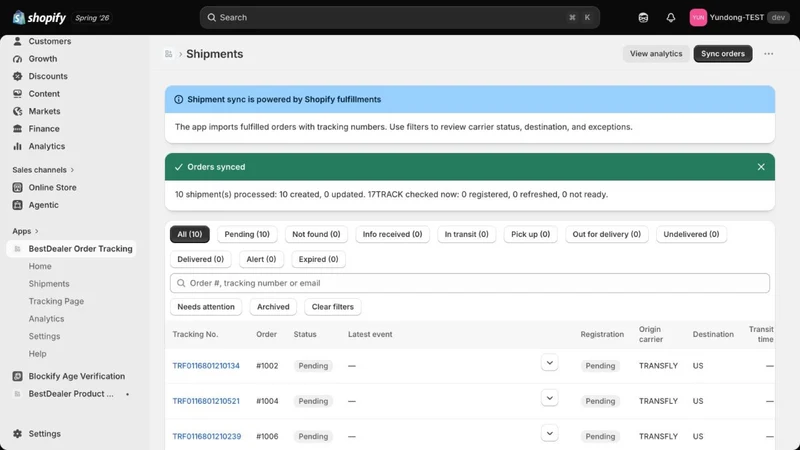The width and height of the screenshot is (800, 450).
Task: Focus the order, tracking number or email field
Action: (x=469, y=283)
